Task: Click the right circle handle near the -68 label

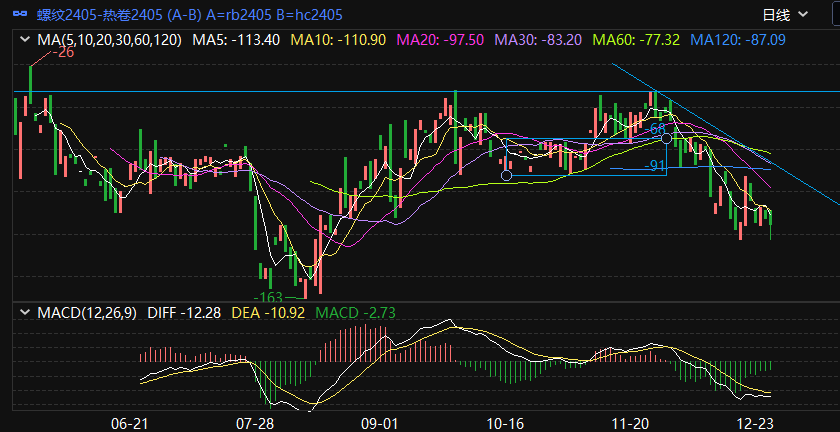Action: [667, 139]
